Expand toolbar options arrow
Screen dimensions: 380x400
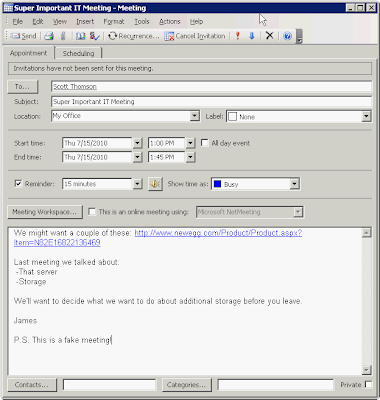[299, 37]
